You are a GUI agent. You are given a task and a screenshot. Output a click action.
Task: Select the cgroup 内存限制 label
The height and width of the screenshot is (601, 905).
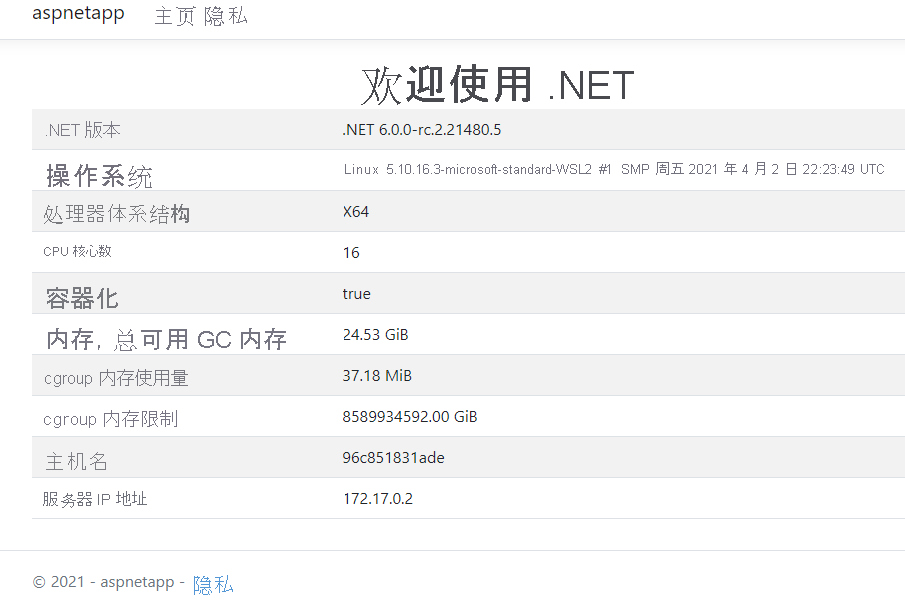click(111, 419)
